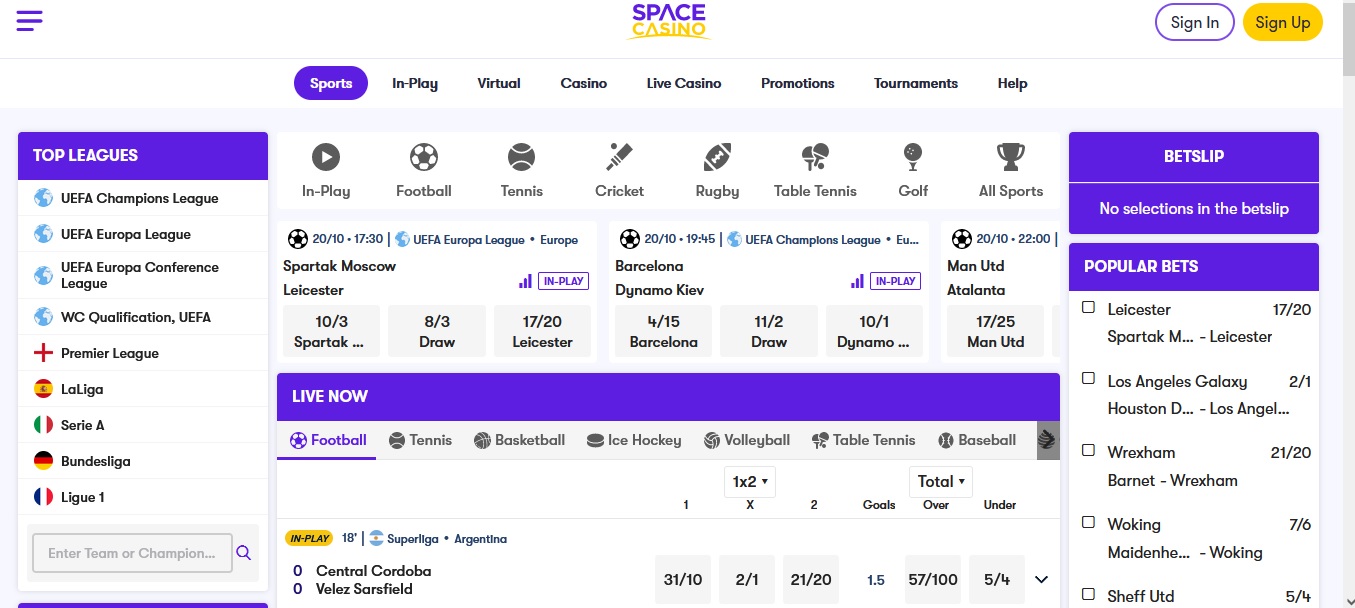Tick the Wrexham popular bet checkbox
Viewport: 1355px width, 608px height.
pyautogui.click(x=1089, y=450)
